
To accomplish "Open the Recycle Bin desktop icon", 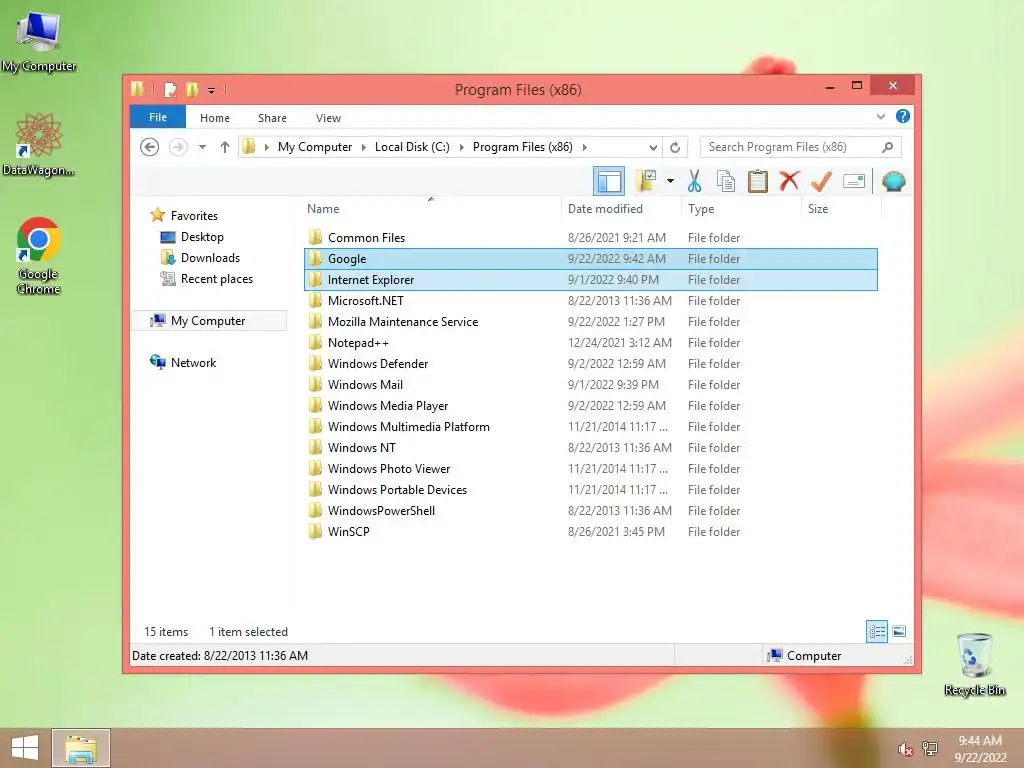I will coord(974,664).
